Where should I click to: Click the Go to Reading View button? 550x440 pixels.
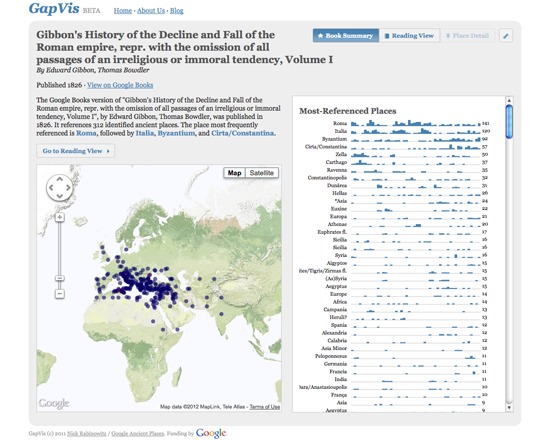76,151
